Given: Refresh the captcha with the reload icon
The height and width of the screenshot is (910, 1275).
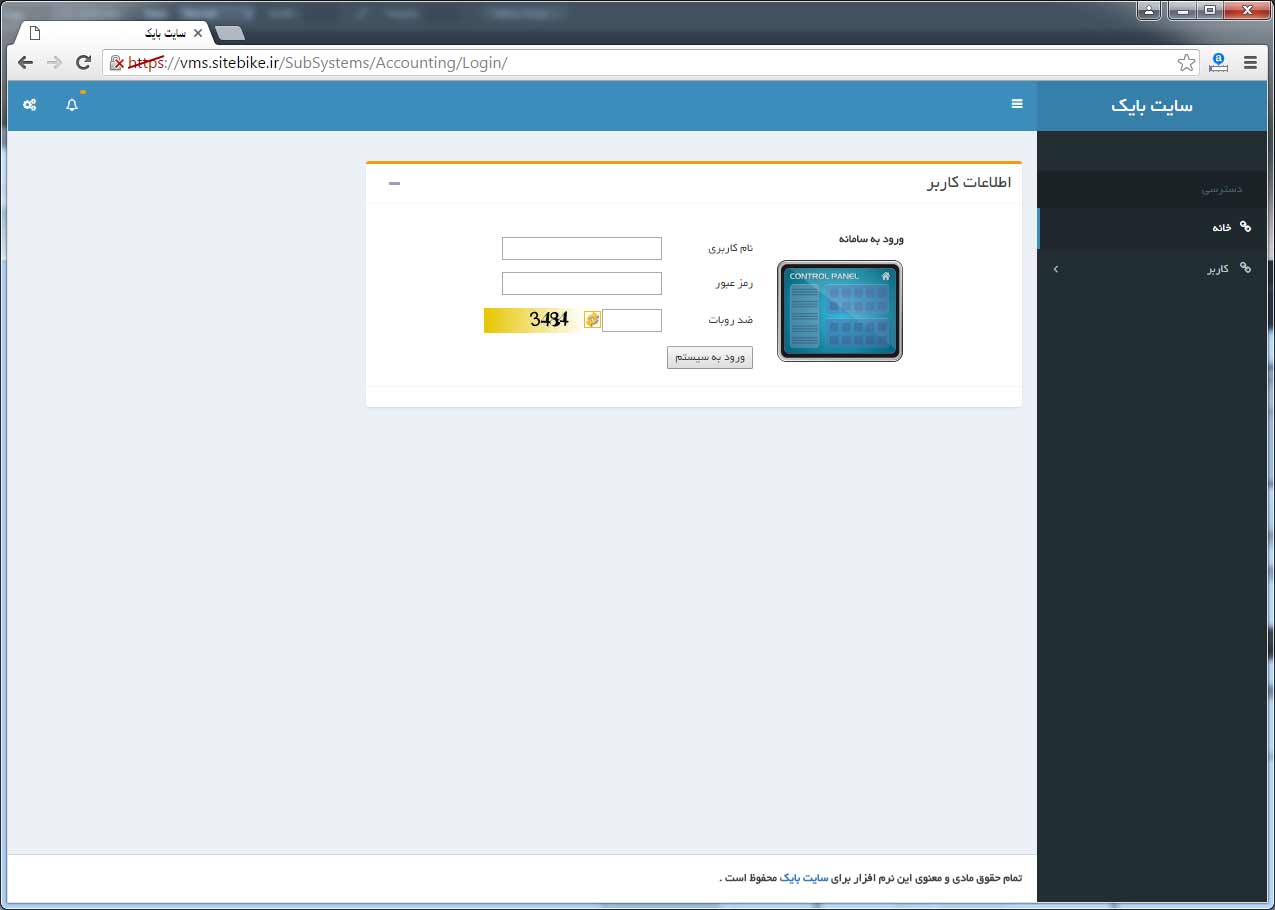Looking at the screenshot, I should click(592, 320).
